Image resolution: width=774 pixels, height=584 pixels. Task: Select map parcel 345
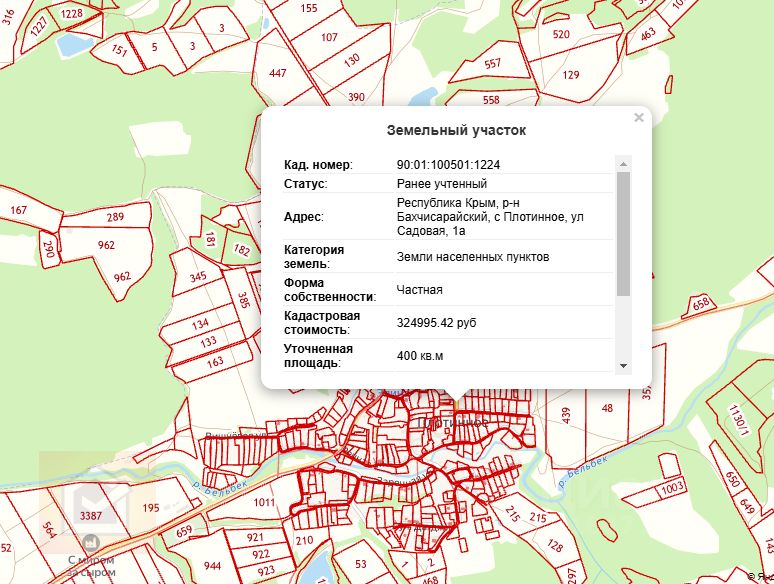tap(198, 276)
